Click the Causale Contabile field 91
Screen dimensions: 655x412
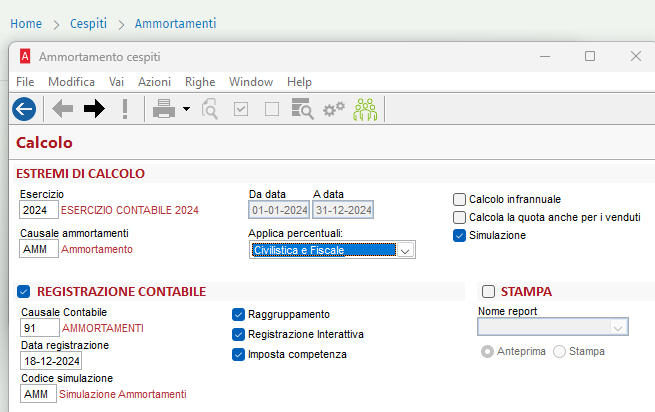40,328
